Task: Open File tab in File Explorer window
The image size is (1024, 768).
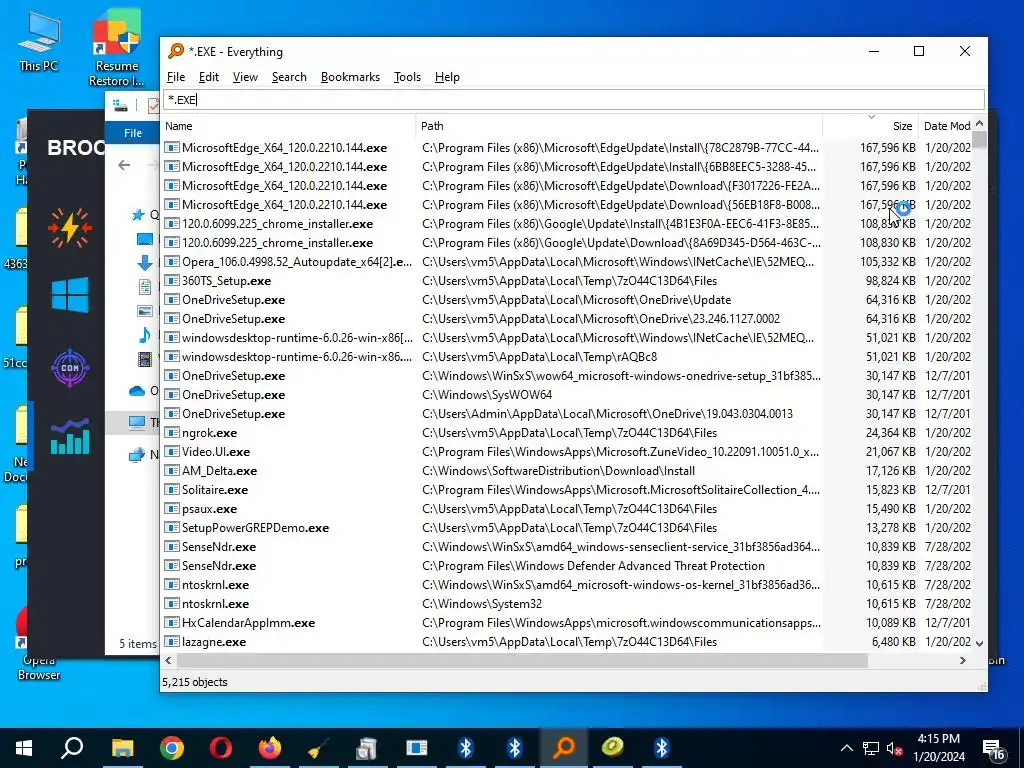Action: pyautogui.click(x=133, y=133)
